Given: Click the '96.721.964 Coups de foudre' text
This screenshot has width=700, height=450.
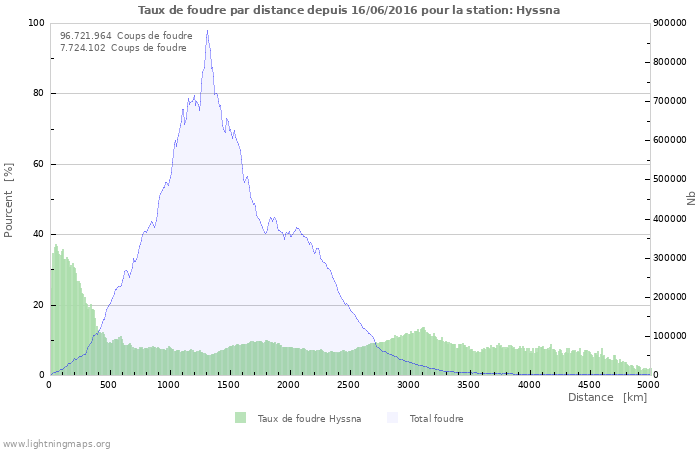Looking at the screenshot, I should (x=126, y=35).
